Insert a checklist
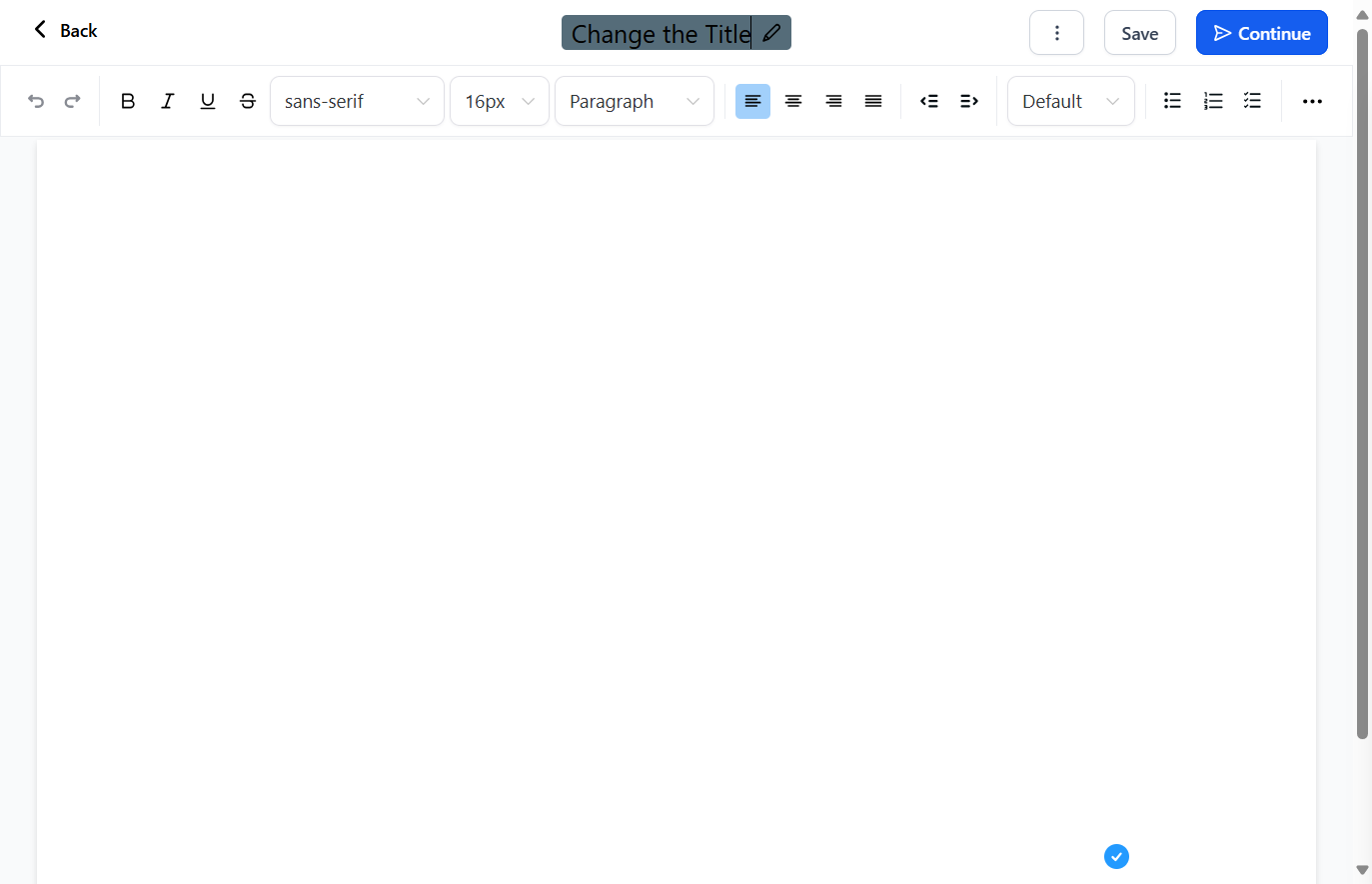 1253,101
